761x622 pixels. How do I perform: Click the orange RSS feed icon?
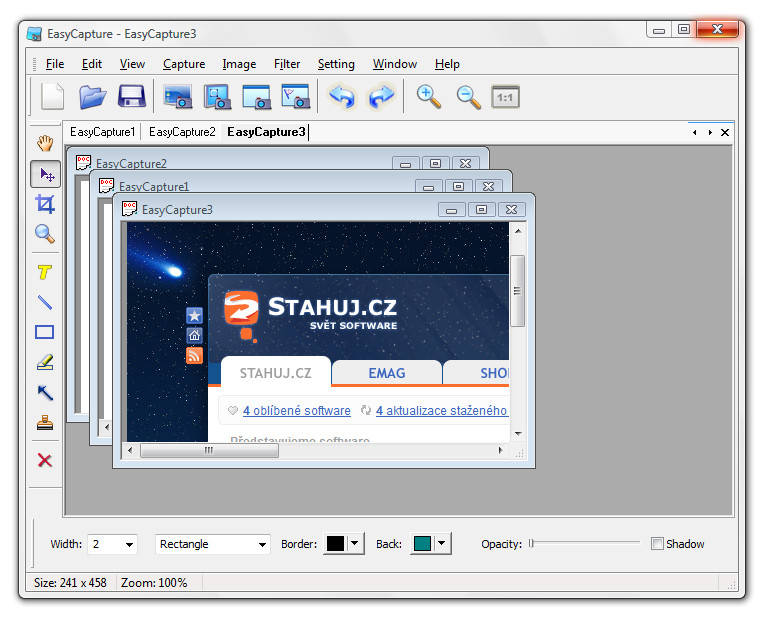point(194,356)
